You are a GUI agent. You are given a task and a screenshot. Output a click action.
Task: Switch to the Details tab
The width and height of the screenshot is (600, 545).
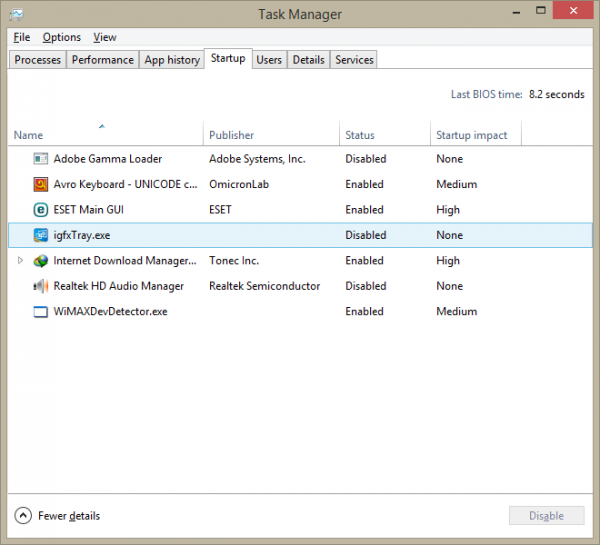[308, 60]
